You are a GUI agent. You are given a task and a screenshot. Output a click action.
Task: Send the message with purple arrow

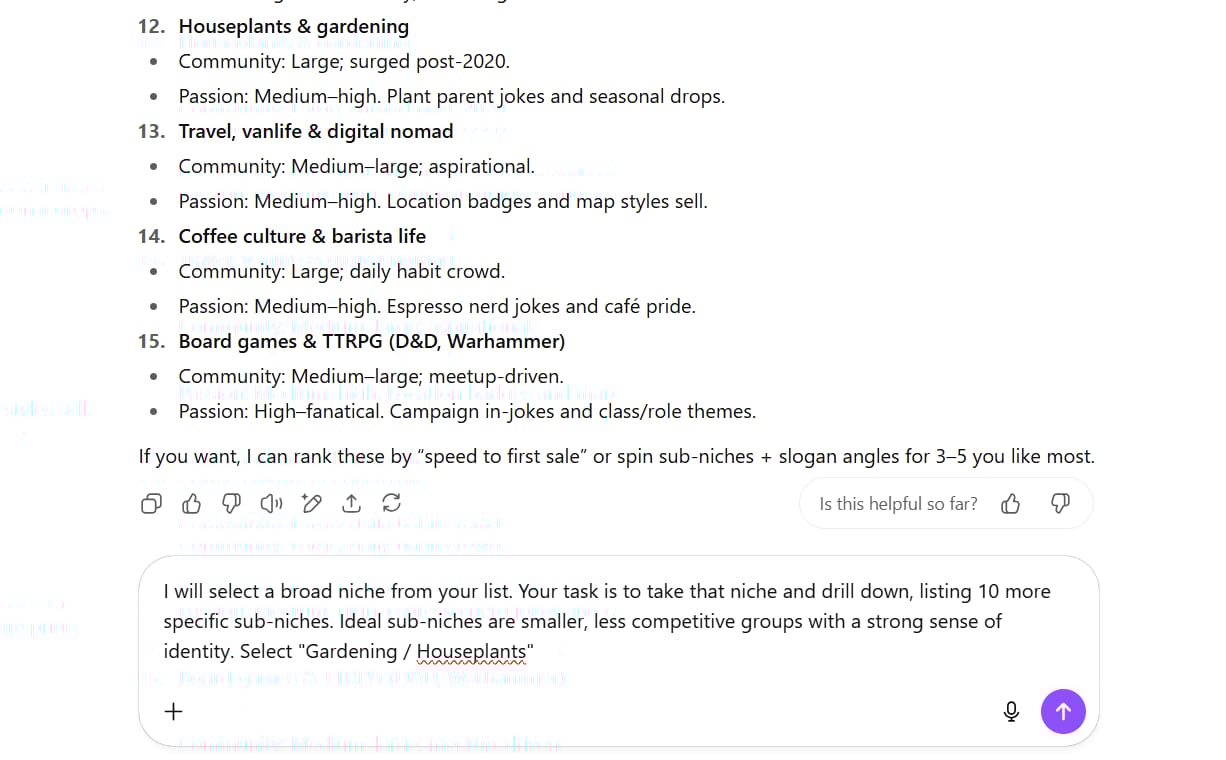pos(1062,711)
